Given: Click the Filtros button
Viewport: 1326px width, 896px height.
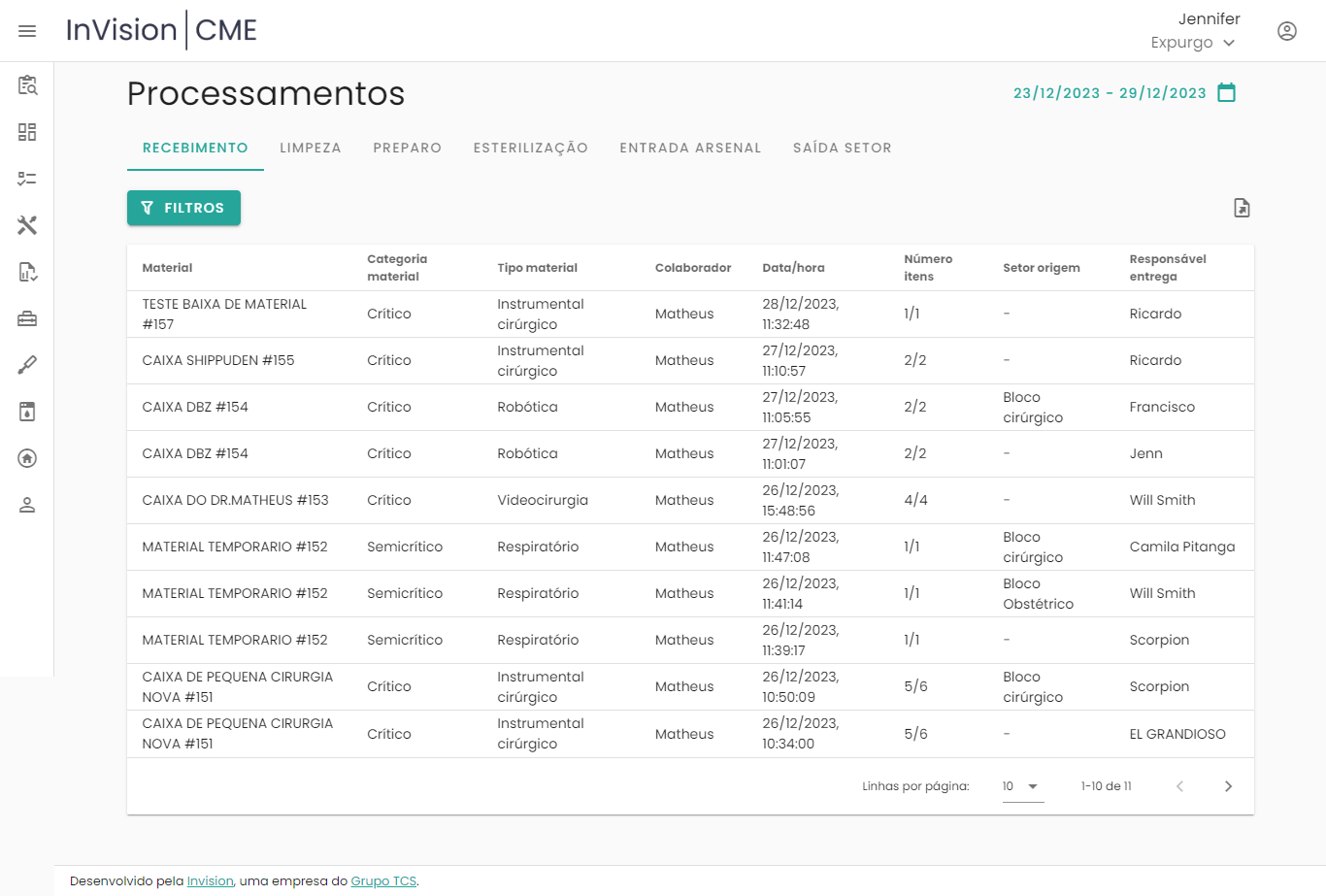Looking at the screenshot, I should click(183, 208).
